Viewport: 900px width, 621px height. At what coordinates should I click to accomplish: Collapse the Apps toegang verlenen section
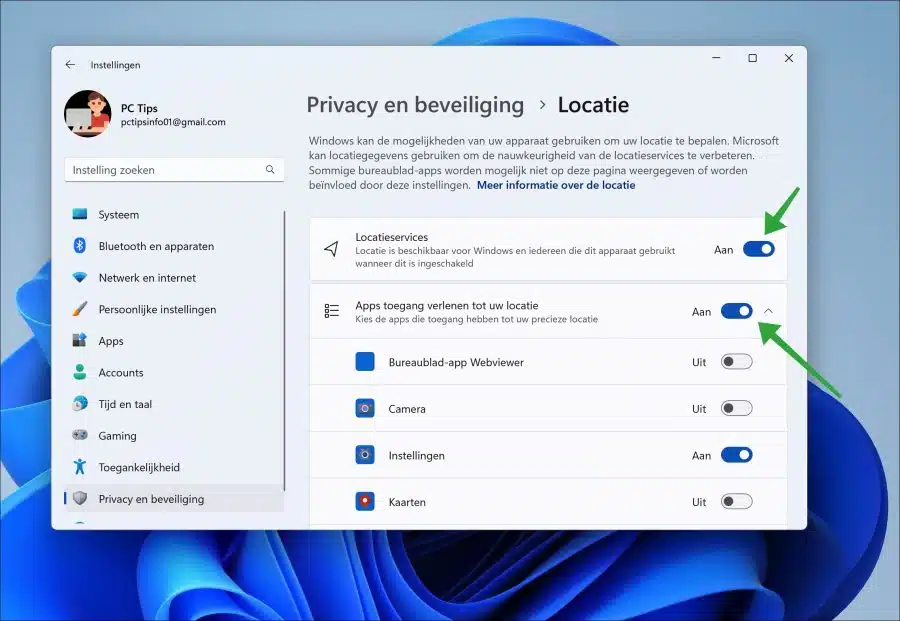[769, 311]
